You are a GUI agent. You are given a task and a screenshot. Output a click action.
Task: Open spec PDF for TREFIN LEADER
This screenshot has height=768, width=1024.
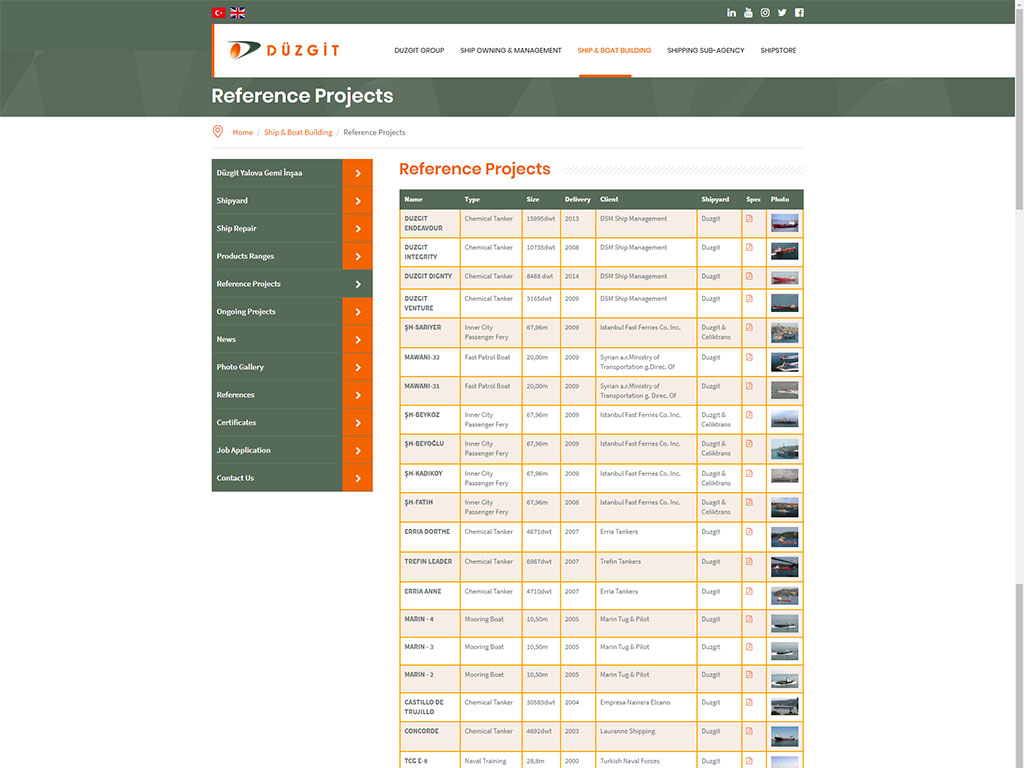(x=750, y=562)
